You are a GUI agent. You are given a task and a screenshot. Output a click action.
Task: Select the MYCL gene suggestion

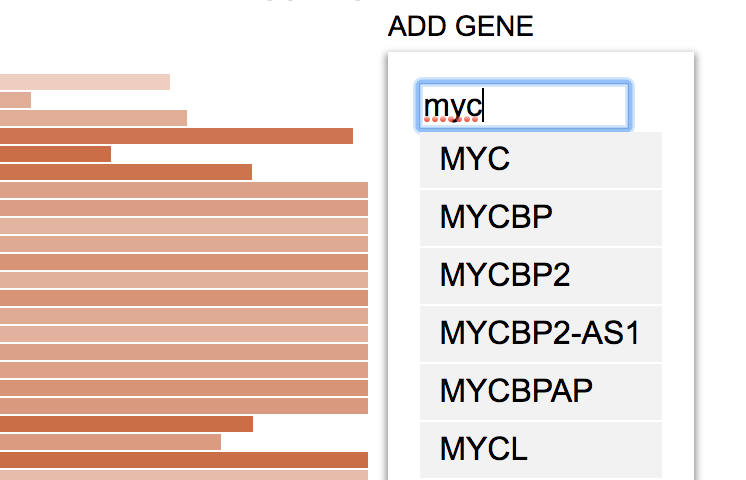coord(540,450)
